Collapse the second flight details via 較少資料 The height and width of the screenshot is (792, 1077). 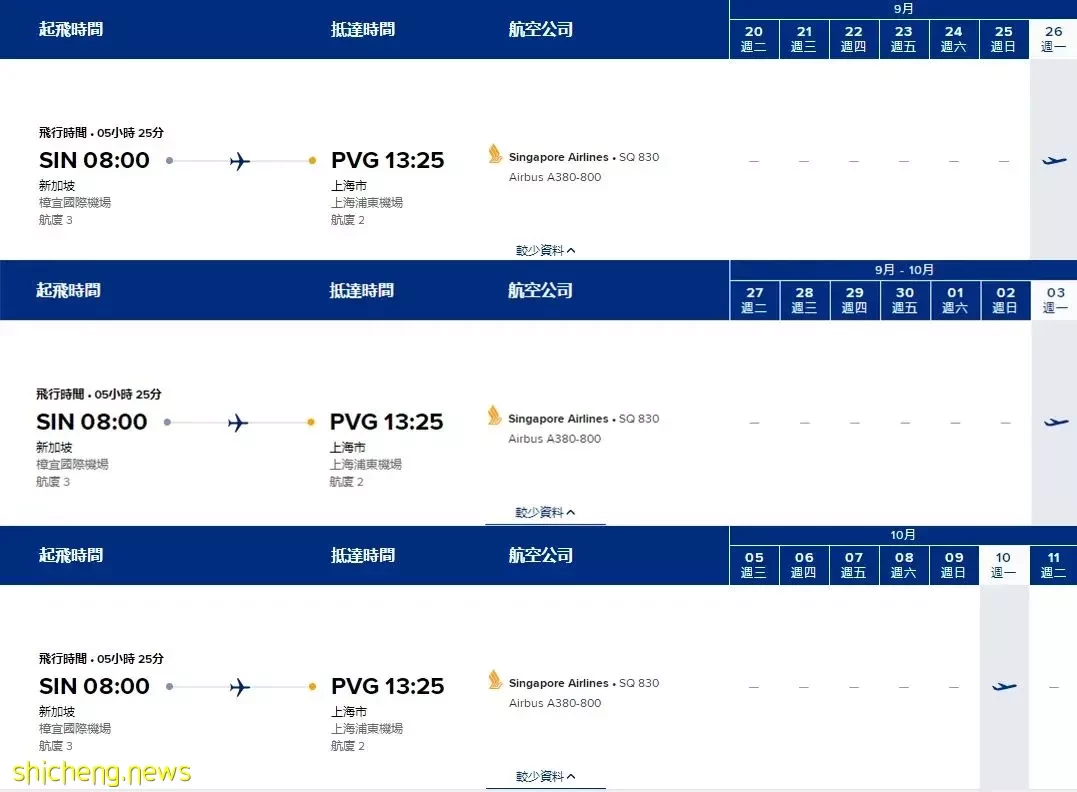[x=545, y=512]
